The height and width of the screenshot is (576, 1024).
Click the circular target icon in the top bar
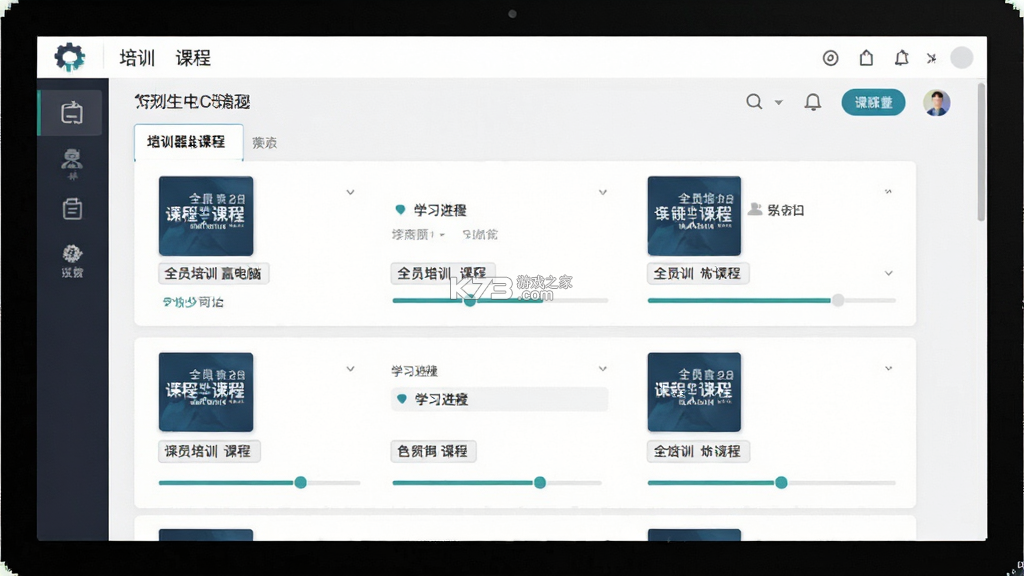830,58
